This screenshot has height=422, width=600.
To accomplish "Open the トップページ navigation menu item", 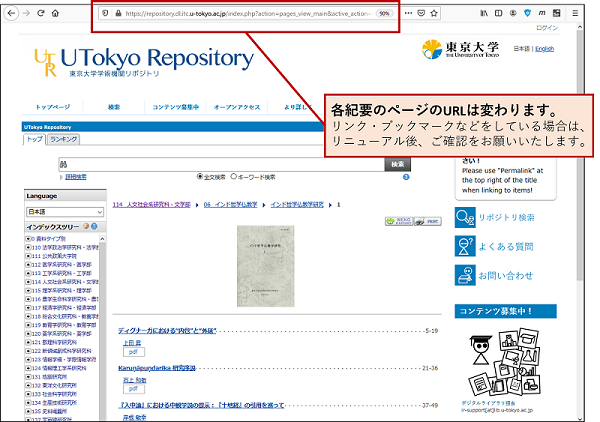I will pyautogui.click(x=53, y=107).
